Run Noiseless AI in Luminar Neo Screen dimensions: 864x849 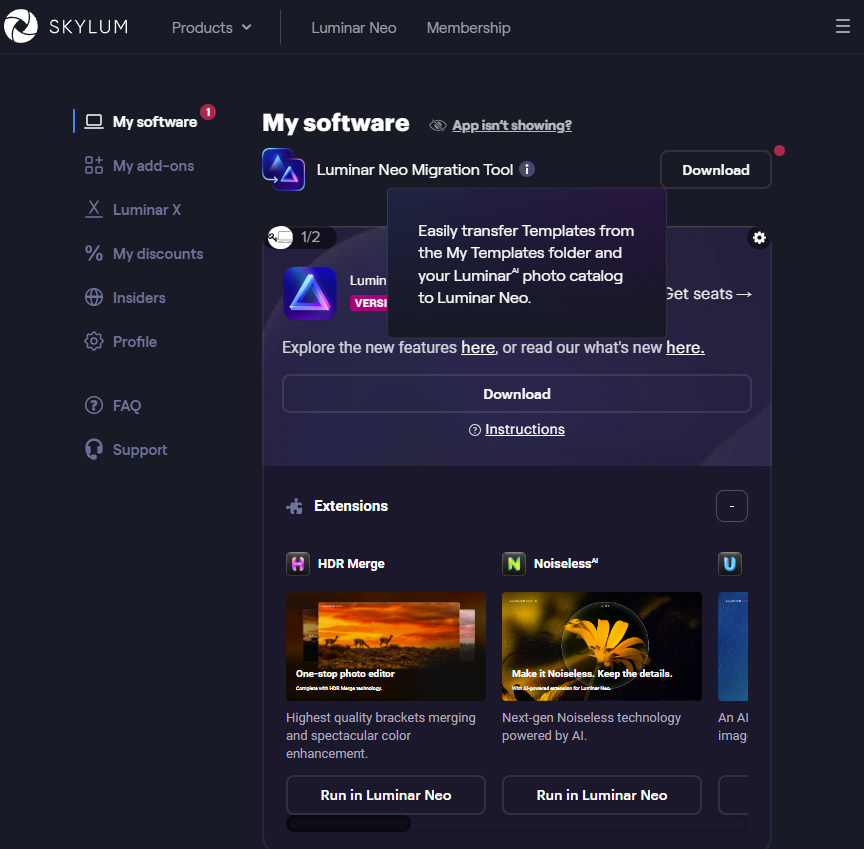pos(602,795)
